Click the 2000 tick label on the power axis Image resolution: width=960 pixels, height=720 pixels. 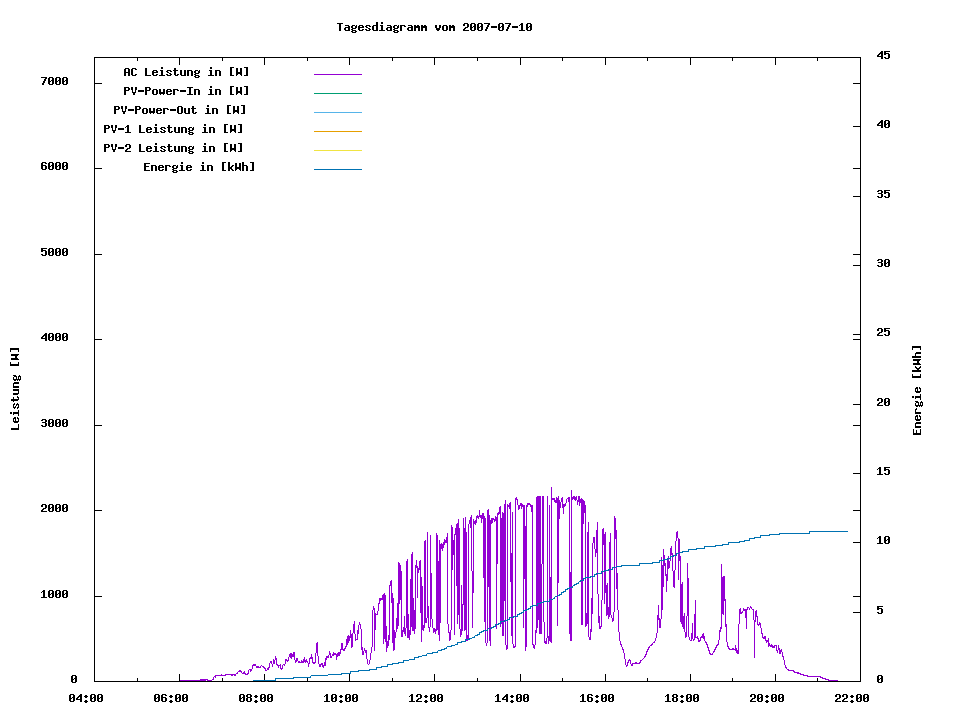54,509
